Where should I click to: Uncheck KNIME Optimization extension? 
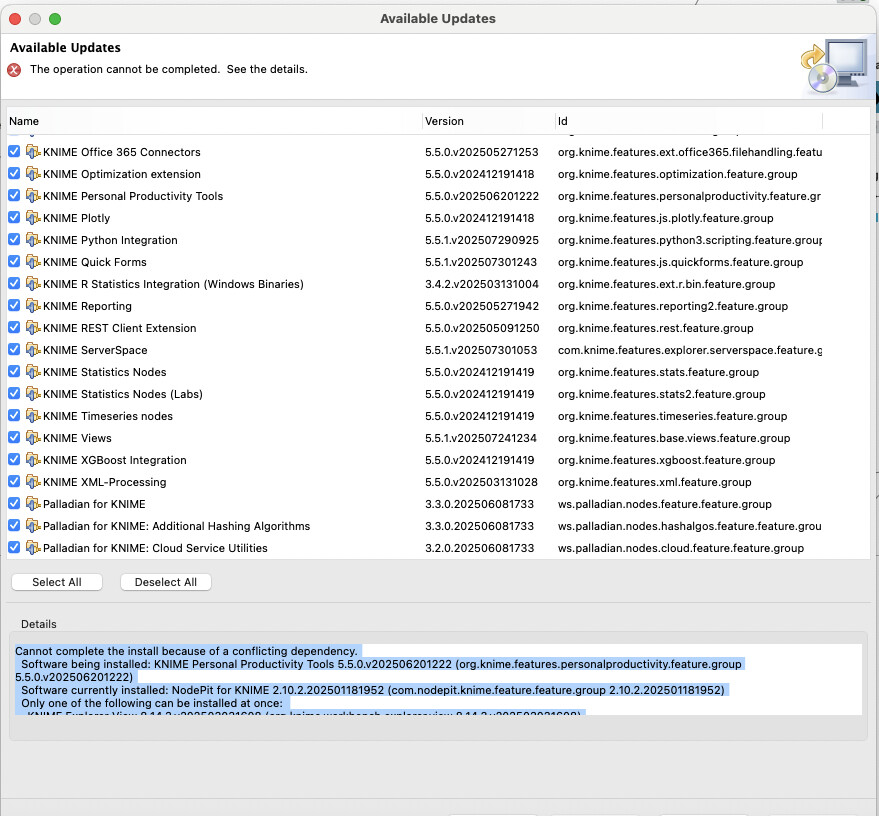pyautogui.click(x=14, y=173)
